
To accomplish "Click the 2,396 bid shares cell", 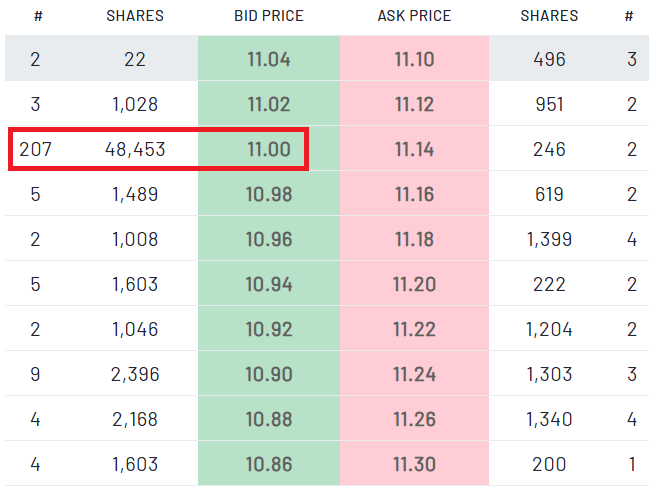I will pos(135,374).
